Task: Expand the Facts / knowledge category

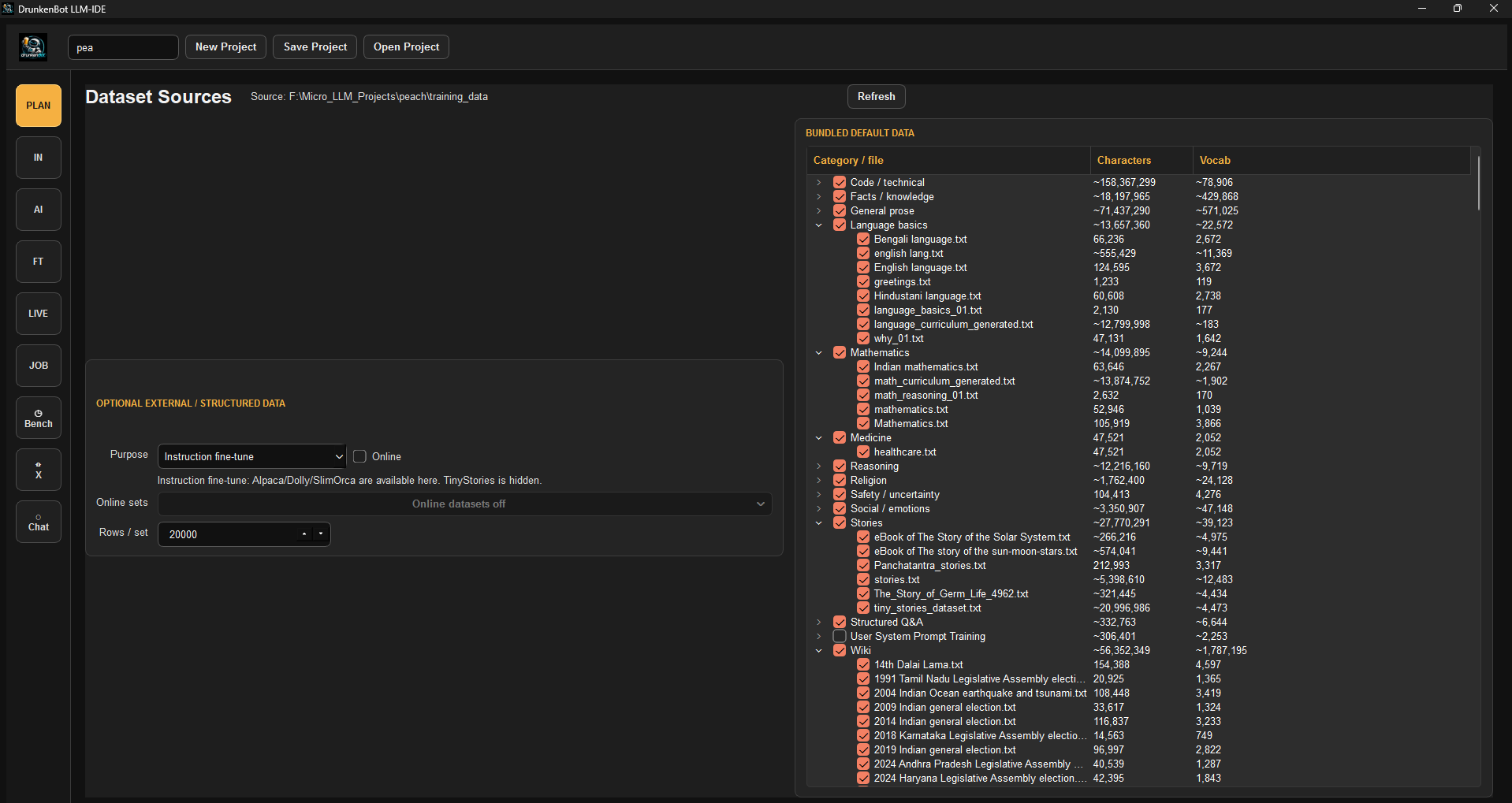Action: (x=819, y=196)
